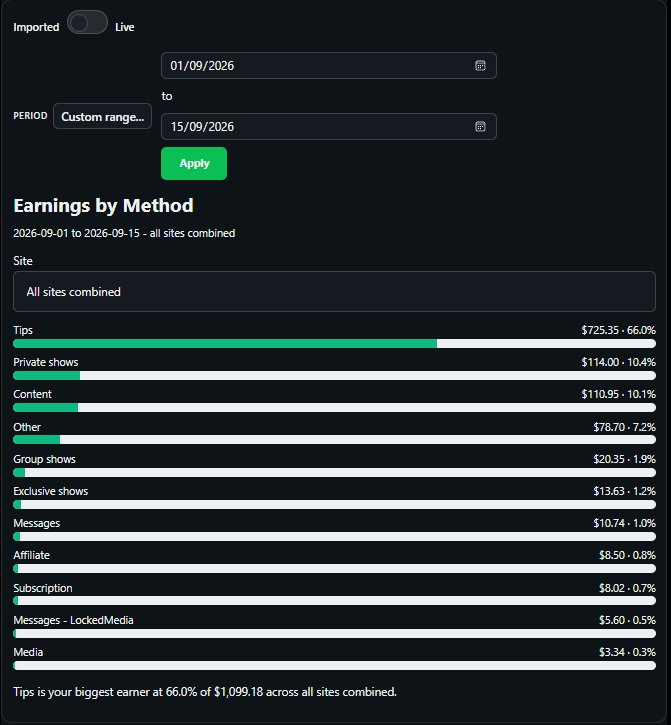Click the 'Media' method label
The height and width of the screenshot is (725, 671).
click(28, 652)
